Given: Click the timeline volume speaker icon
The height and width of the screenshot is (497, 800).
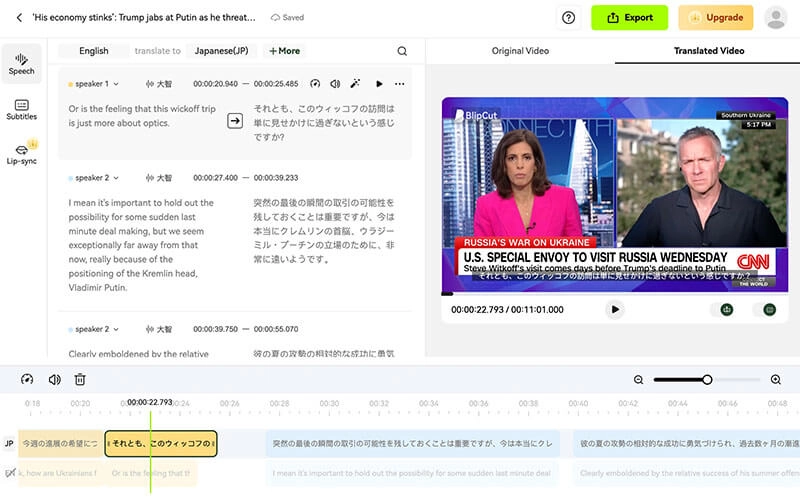Looking at the screenshot, I should click(x=54, y=380).
